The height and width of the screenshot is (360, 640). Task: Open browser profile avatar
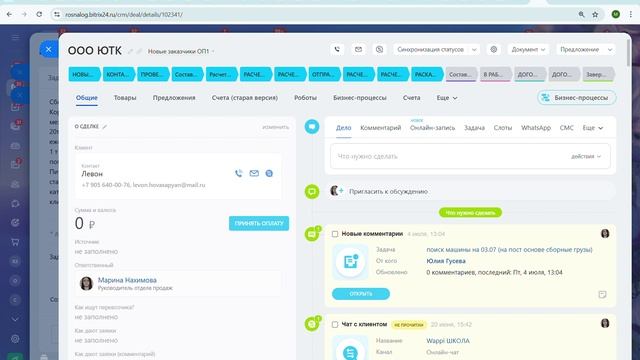(616, 14)
